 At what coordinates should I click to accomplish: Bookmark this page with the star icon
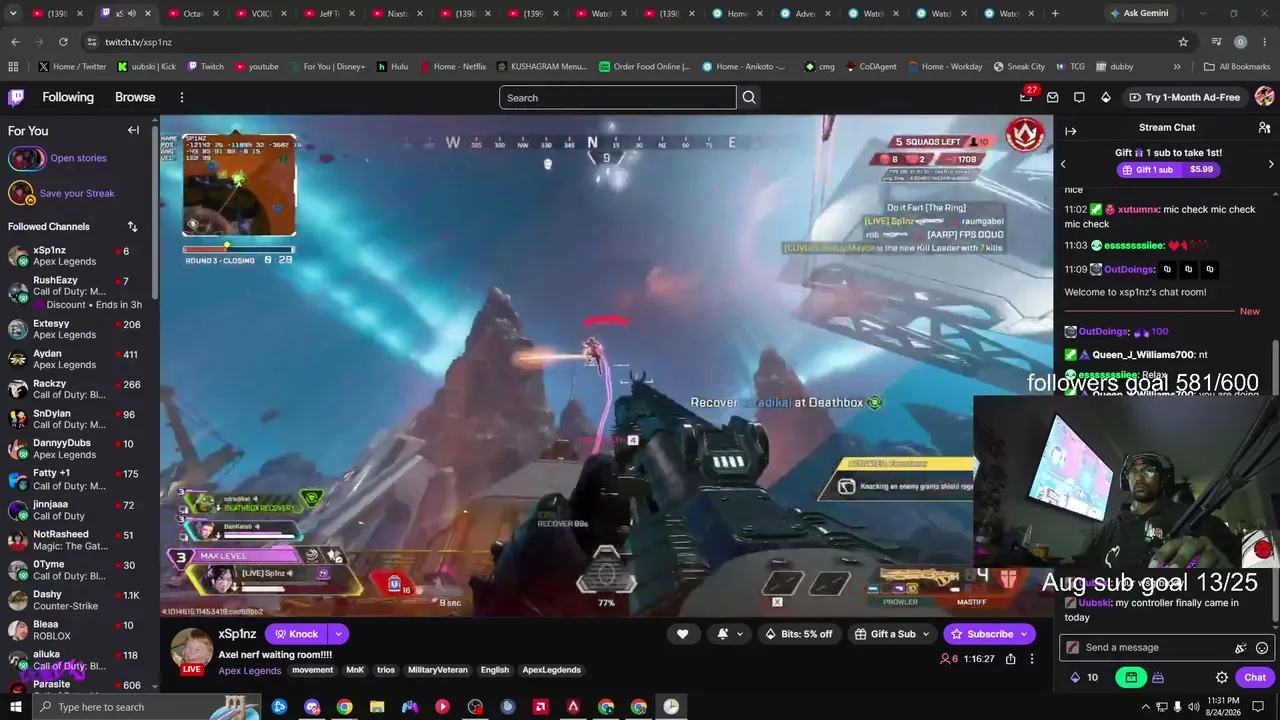[x=1183, y=42]
